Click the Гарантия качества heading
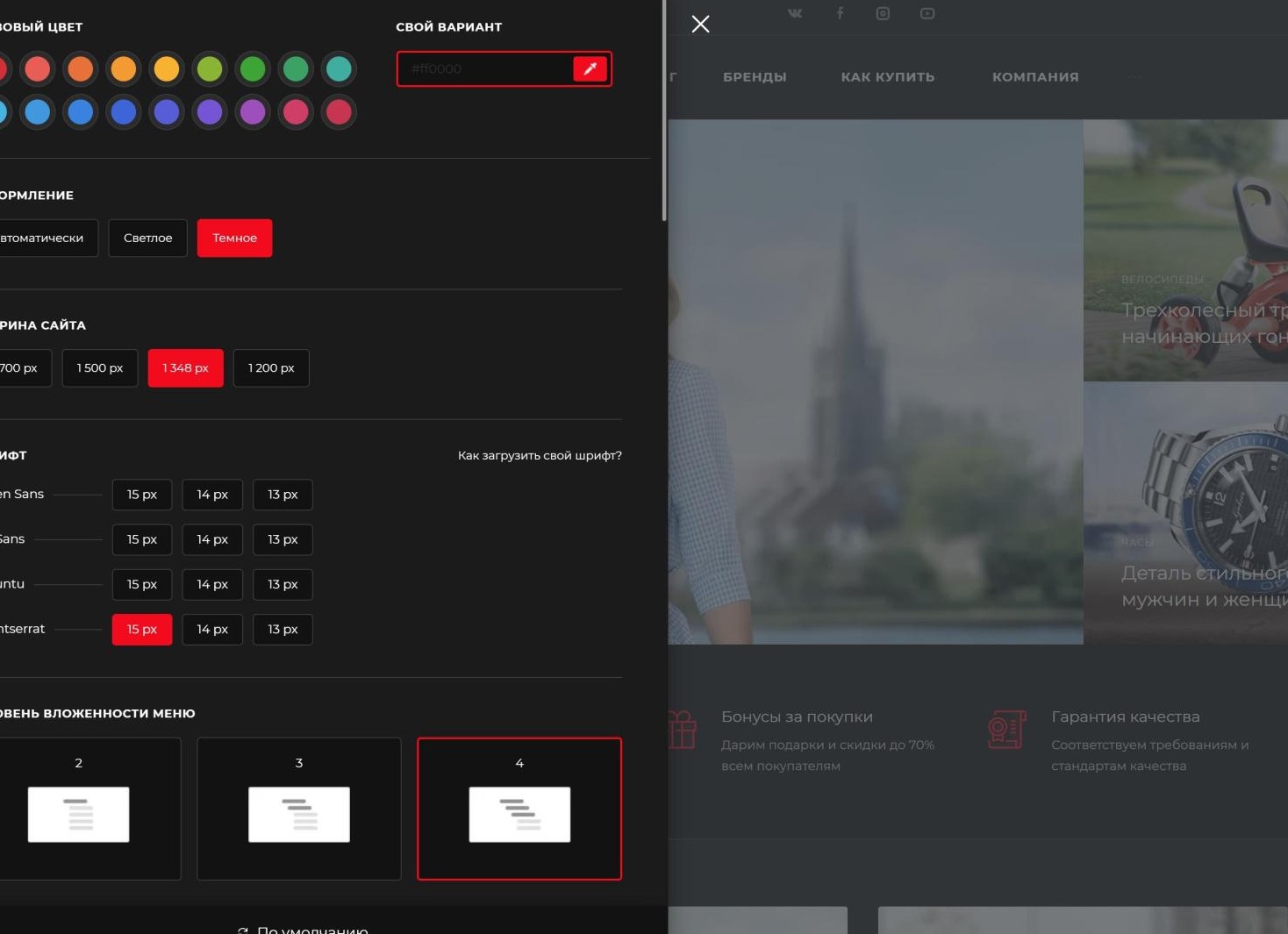This screenshot has height=934, width=1288. [1125, 717]
